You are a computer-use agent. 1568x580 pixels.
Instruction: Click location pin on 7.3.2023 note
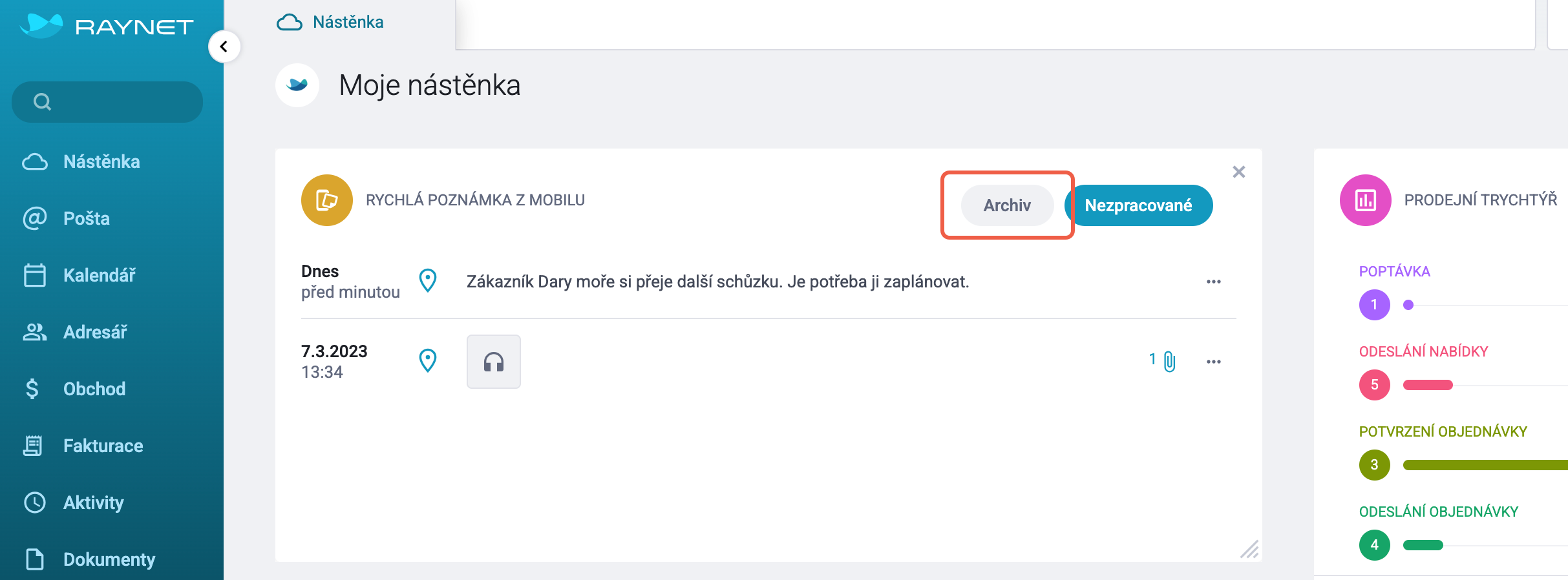pyautogui.click(x=428, y=360)
